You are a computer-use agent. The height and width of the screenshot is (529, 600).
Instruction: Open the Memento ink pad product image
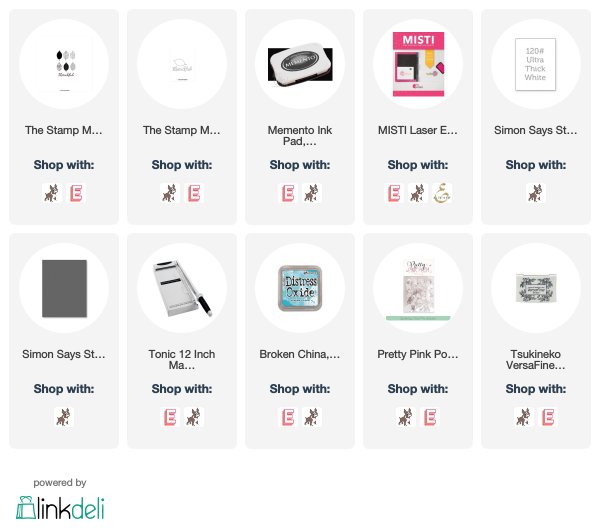(x=300, y=64)
